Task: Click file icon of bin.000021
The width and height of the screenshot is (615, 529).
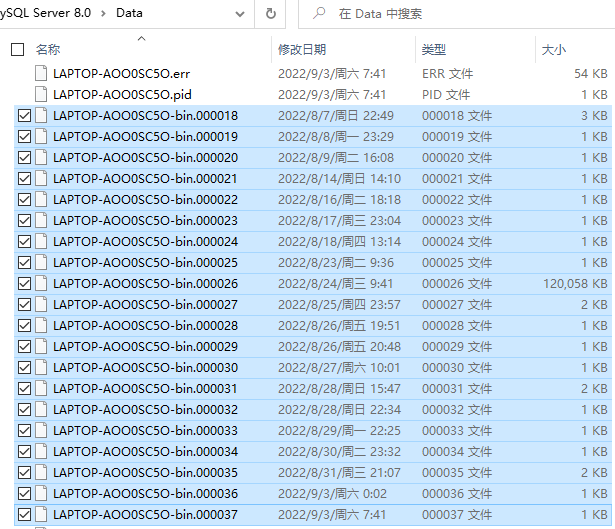Action: point(41,178)
